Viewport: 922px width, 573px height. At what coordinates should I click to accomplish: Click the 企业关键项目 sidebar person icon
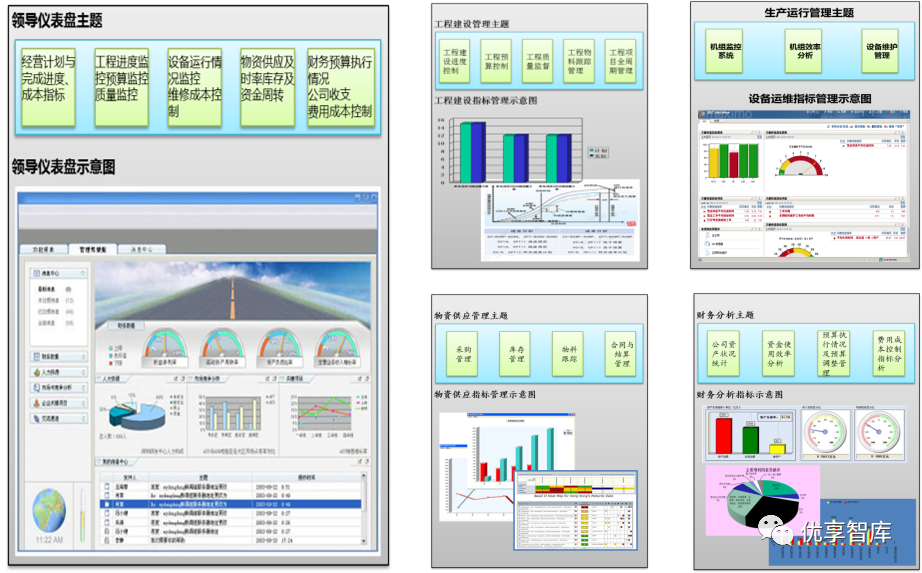36,403
